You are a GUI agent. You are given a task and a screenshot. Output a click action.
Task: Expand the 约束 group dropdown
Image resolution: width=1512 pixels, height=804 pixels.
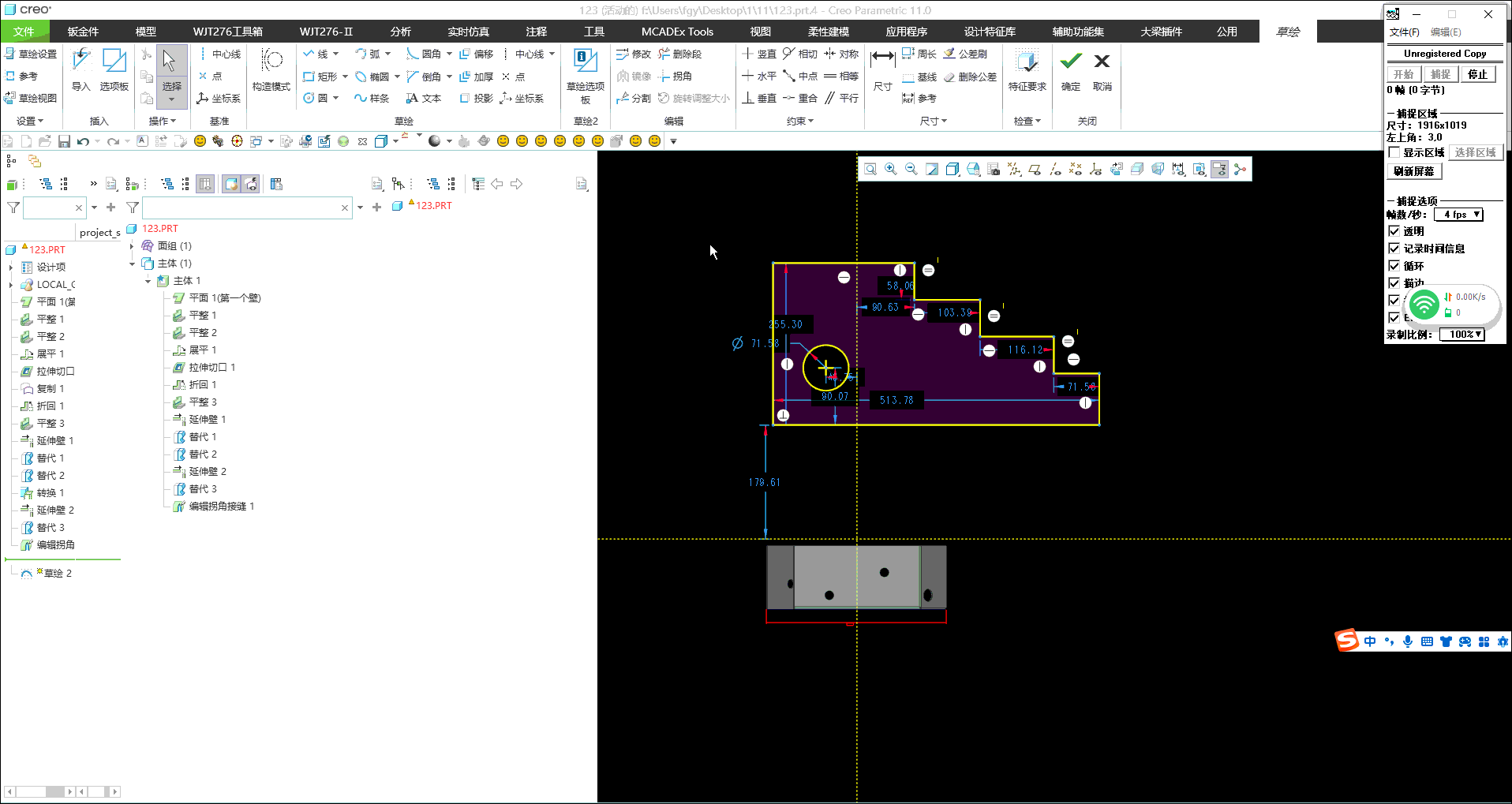pos(800,121)
